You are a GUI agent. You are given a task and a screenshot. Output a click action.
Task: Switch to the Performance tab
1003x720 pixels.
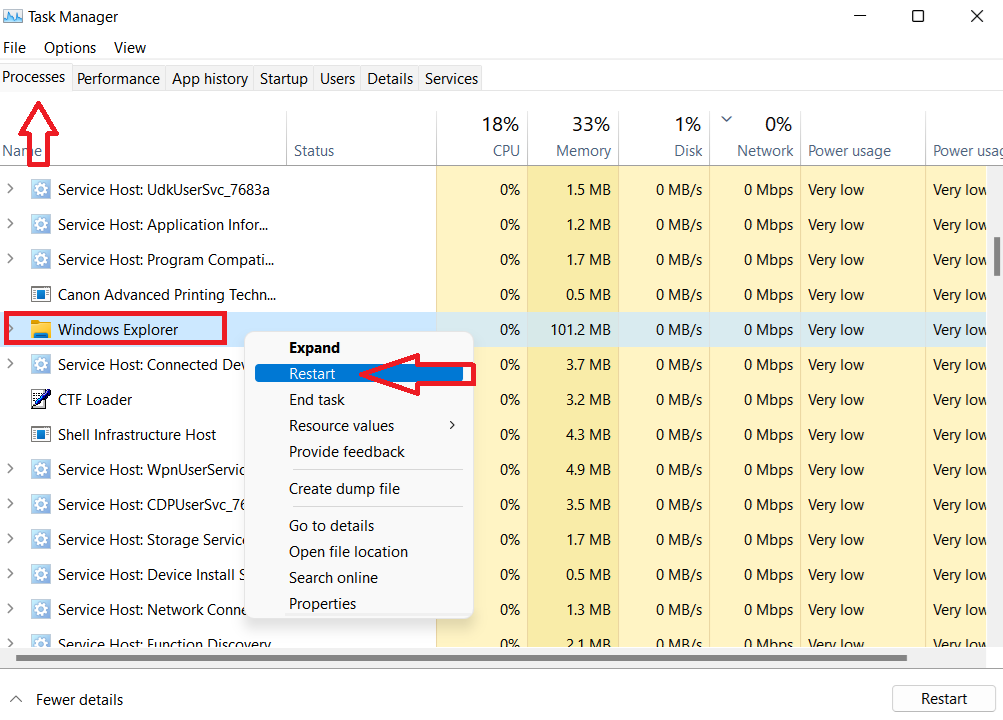coord(118,79)
